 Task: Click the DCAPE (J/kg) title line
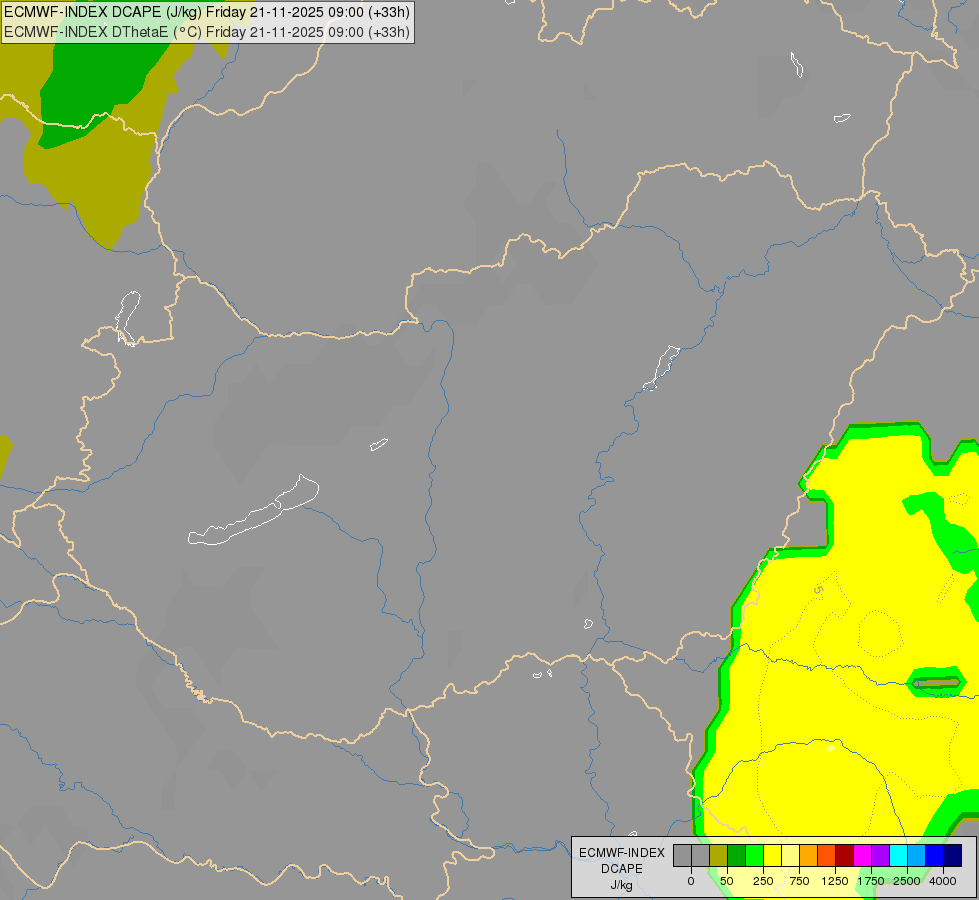point(207,12)
